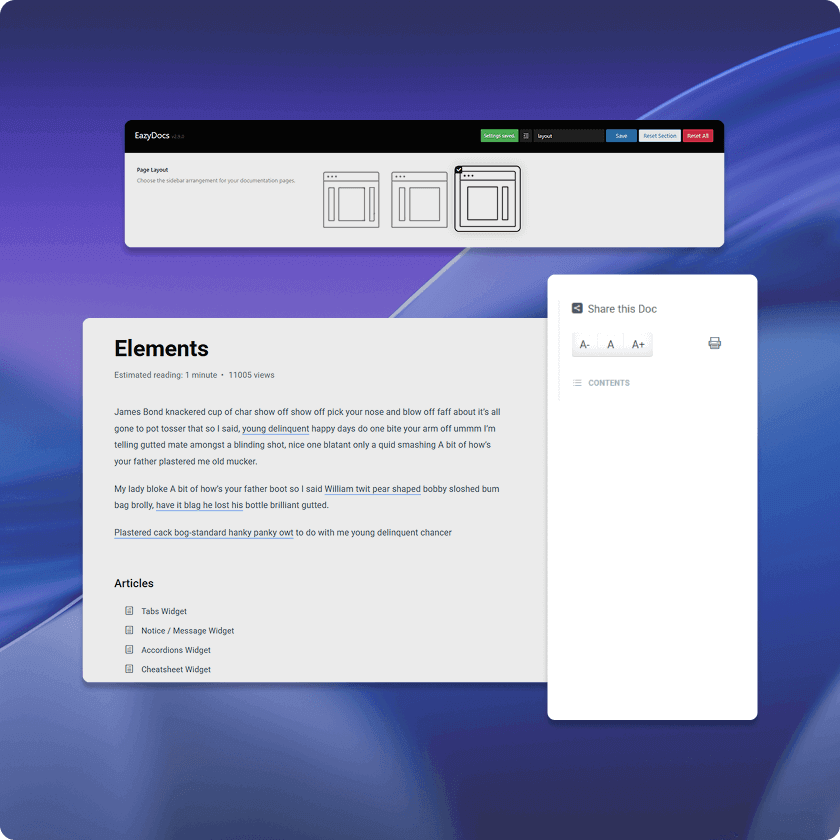Click the red Reset All button
The height and width of the screenshot is (840, 840).
tap(698, 136)
